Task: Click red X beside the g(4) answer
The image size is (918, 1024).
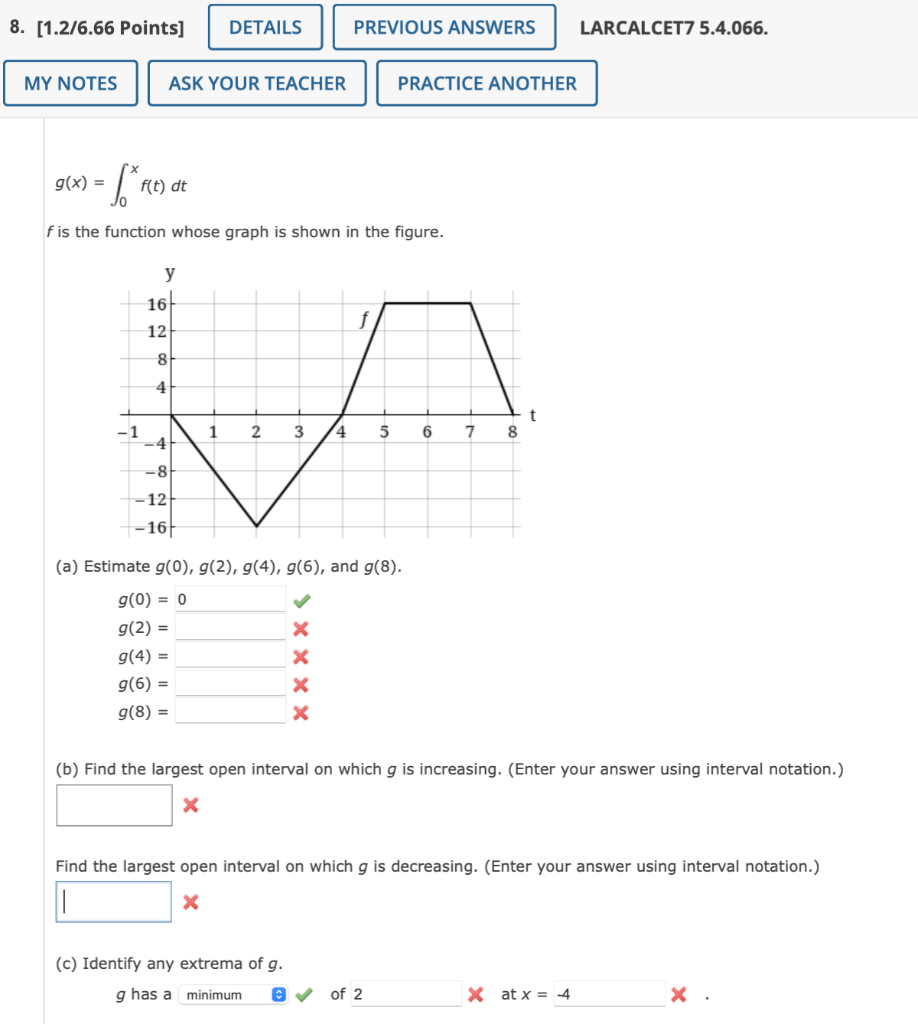Action: 300,656
